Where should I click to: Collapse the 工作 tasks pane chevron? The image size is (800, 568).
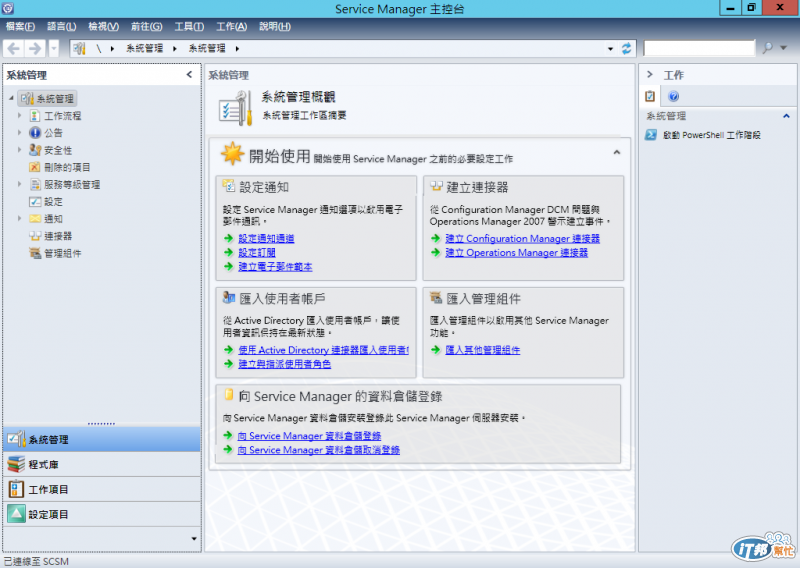click(649, 75)
